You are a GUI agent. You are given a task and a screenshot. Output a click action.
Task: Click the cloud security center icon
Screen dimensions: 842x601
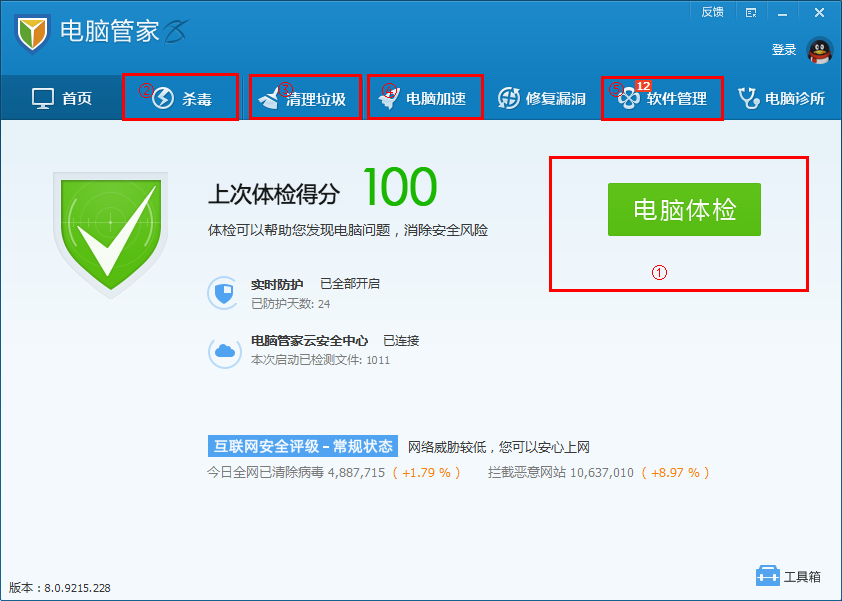(x=224, y=352)
